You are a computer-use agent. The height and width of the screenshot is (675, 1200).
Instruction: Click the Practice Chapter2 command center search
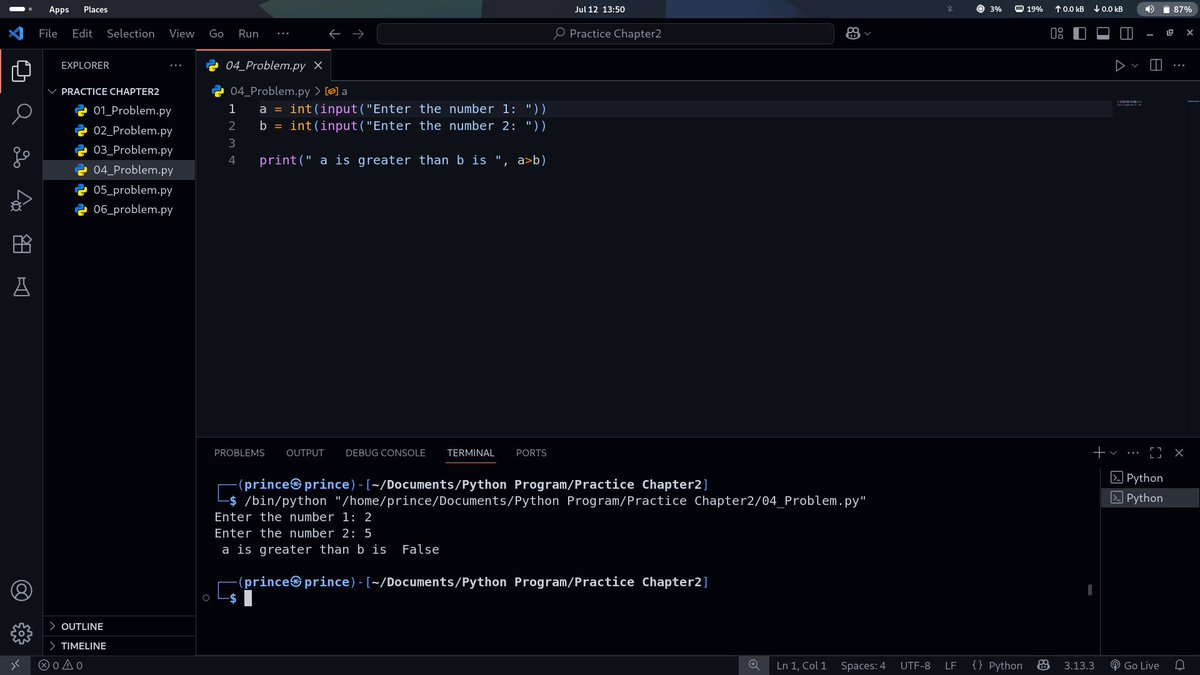(x=606, y=33)
